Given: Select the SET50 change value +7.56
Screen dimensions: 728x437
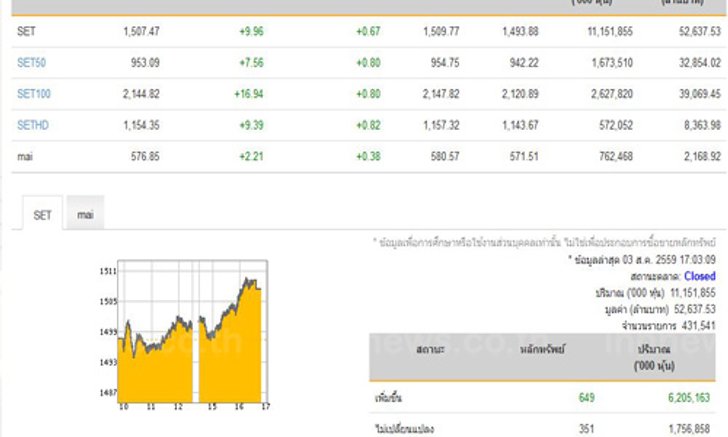Looking at the screenshot, I should pos(251,62).
